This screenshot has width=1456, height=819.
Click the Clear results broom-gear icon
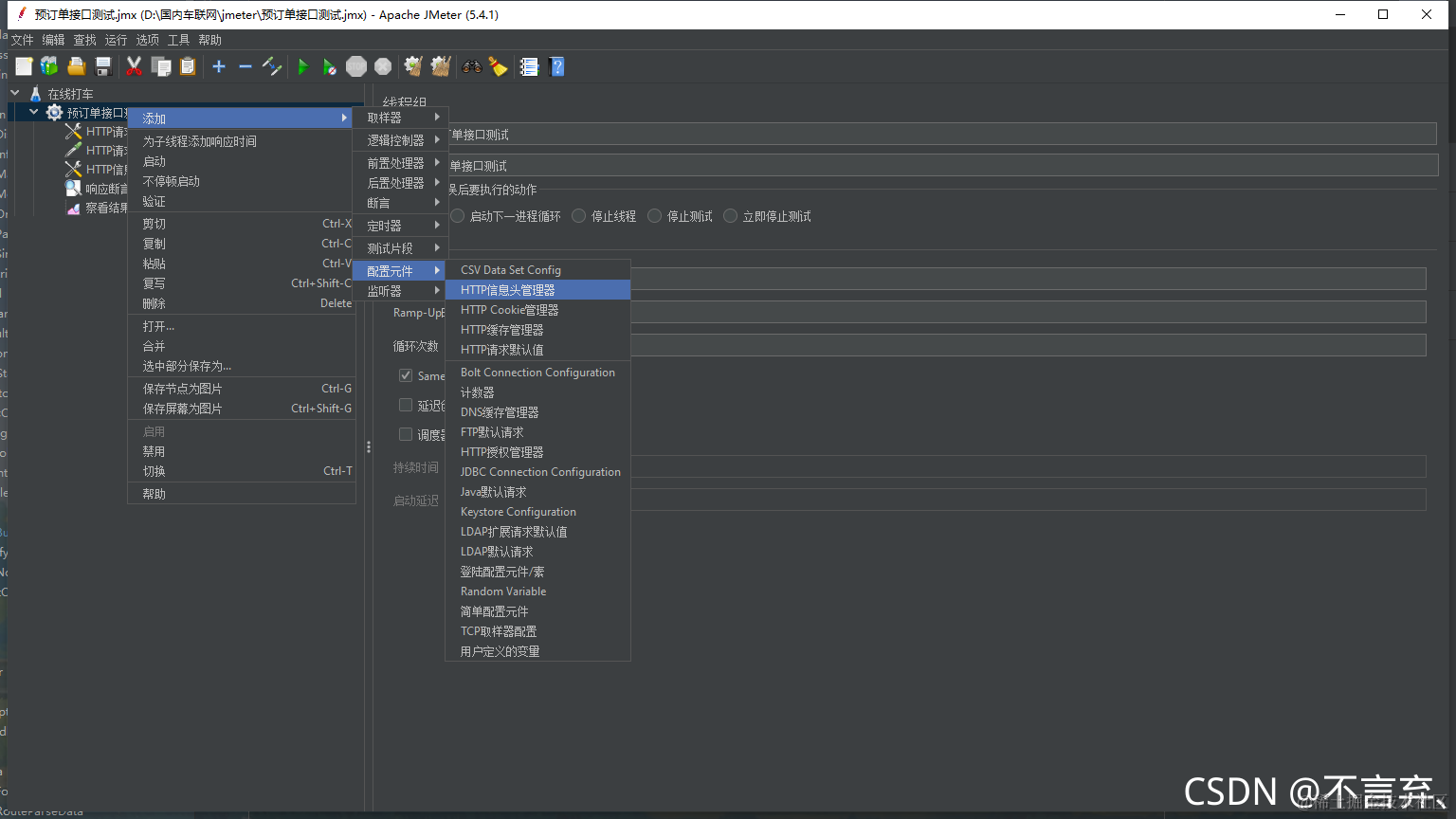pyautogui.click(x=413, y=66)
